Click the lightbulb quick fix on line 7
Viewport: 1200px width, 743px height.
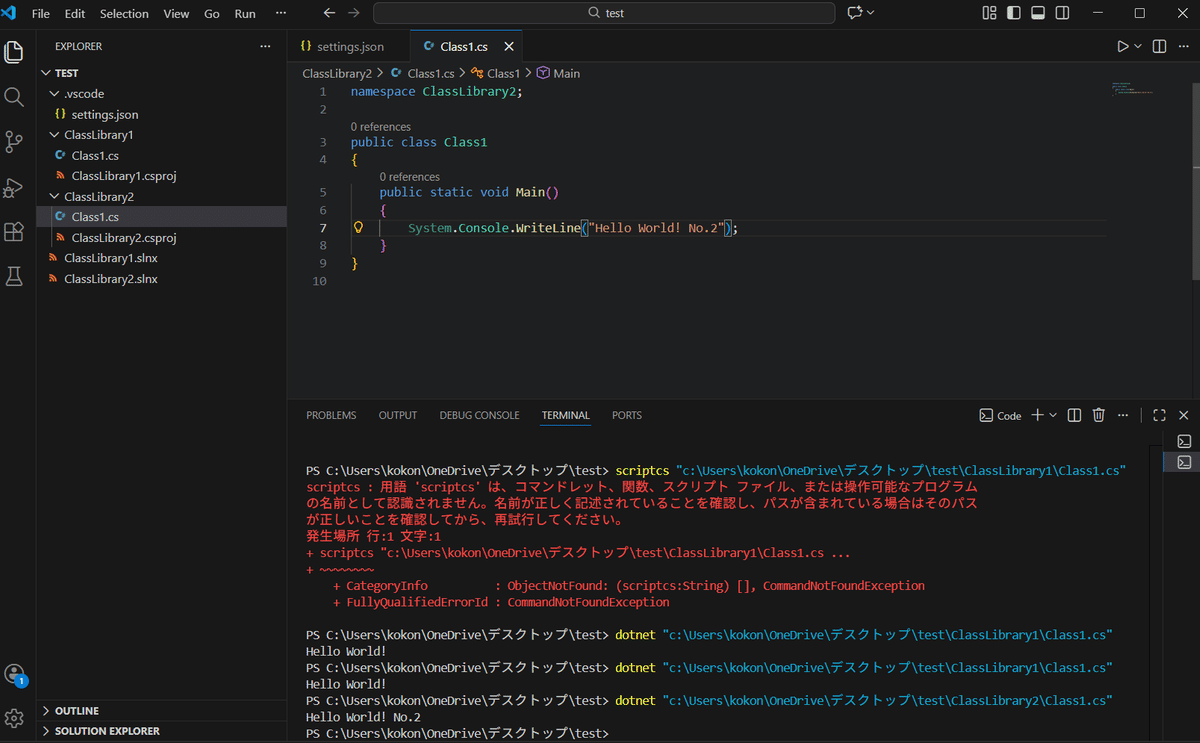point(358,227)
